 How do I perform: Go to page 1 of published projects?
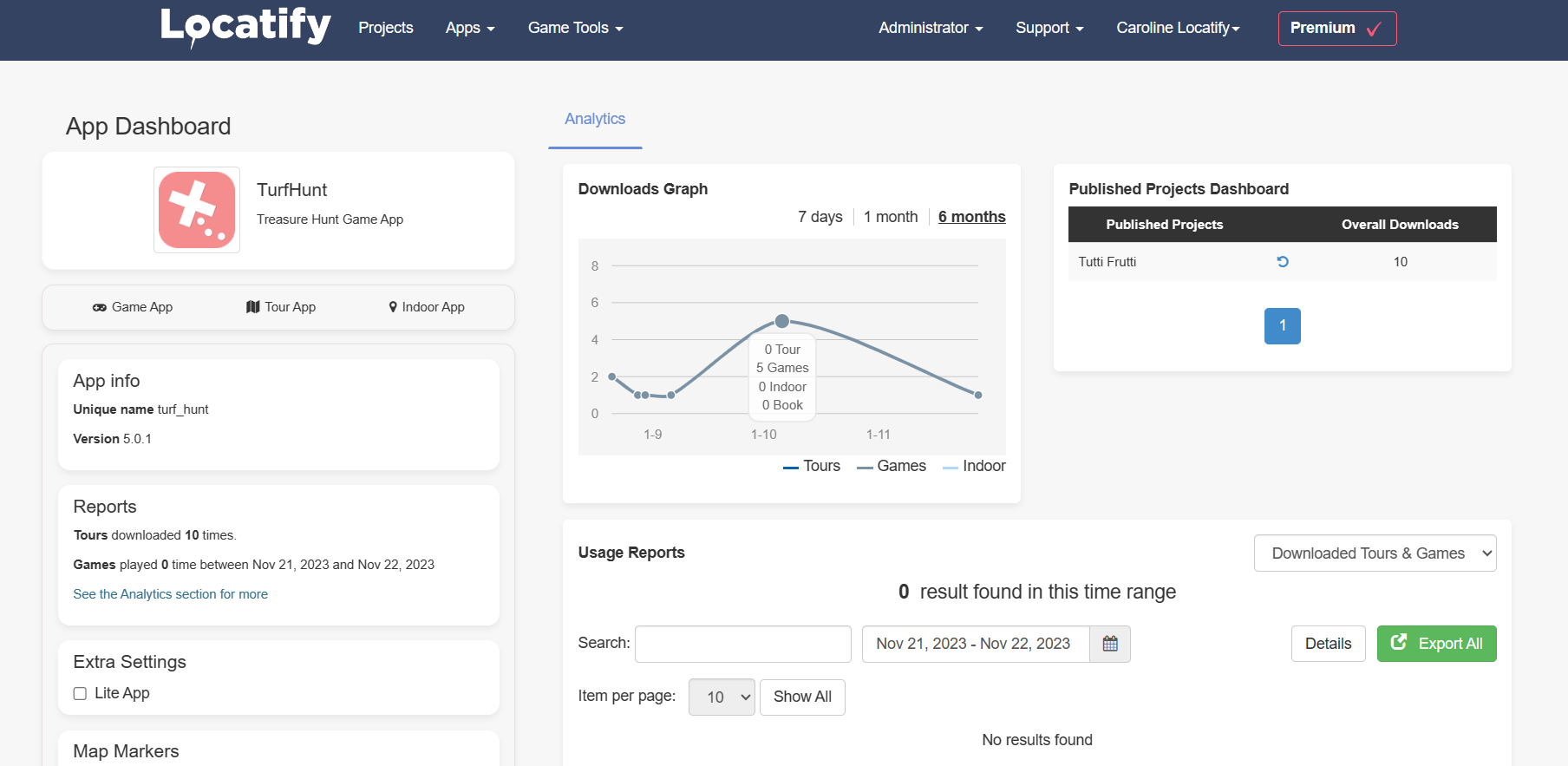point(1283,326)
